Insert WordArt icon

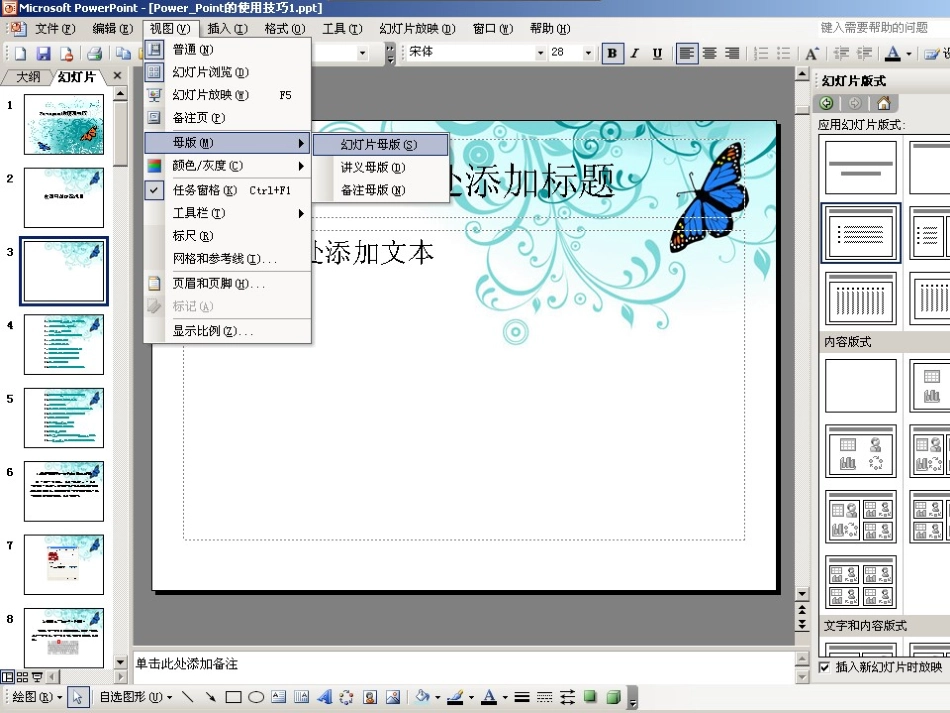(325, 697)
